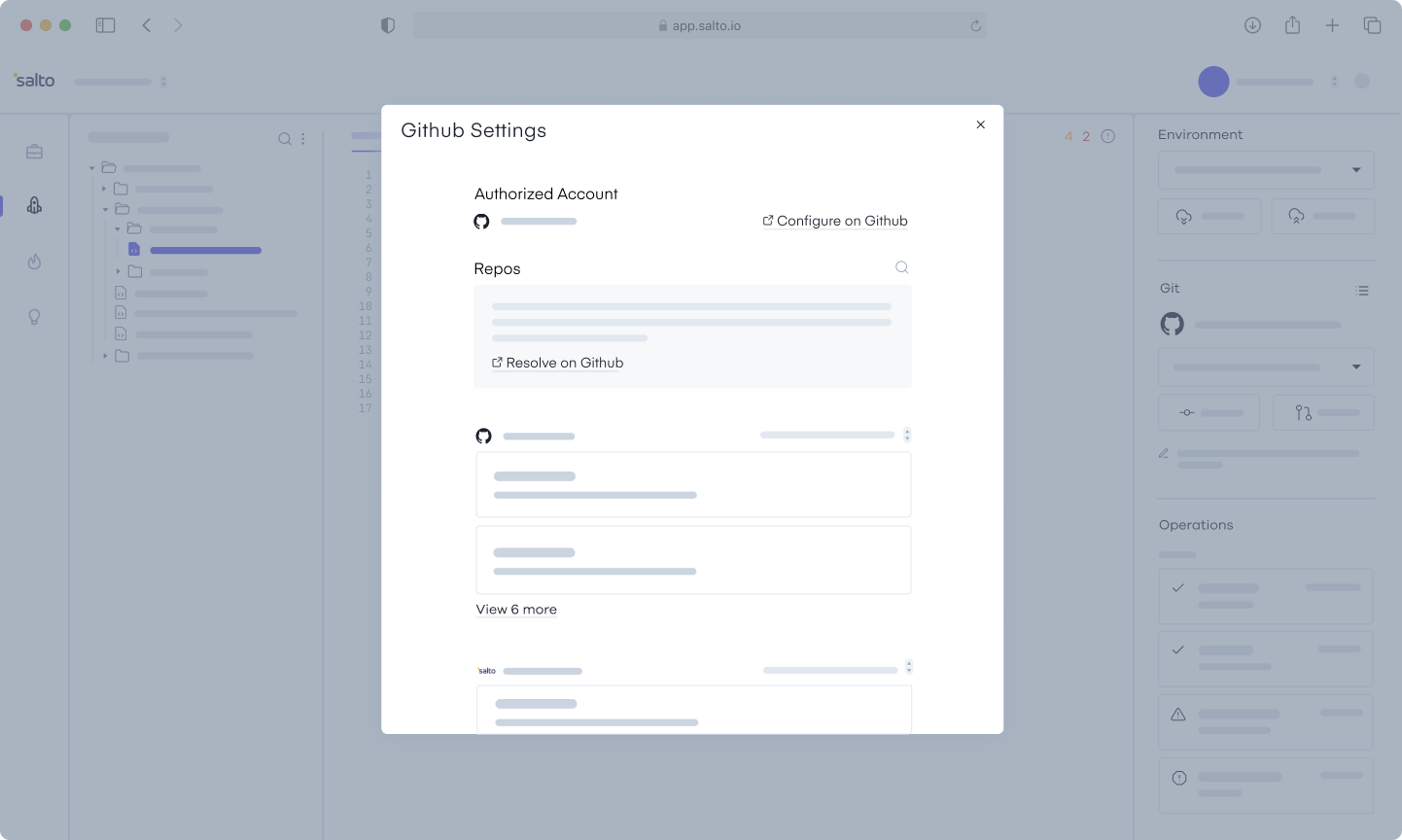
Task: Click pencil edit icon in Git panel
Action: coord(1164,453)
